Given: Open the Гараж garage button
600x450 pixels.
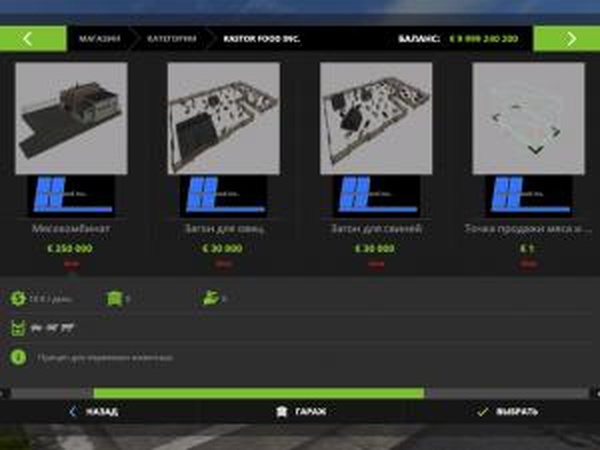Looking at the screenshot, I should pyautogui.click(x=301, y=412).
